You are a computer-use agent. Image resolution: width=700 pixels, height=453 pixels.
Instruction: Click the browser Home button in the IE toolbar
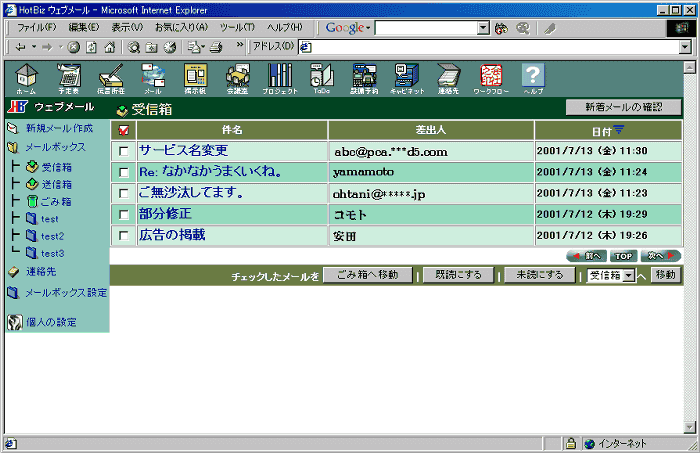click(109, 47)
